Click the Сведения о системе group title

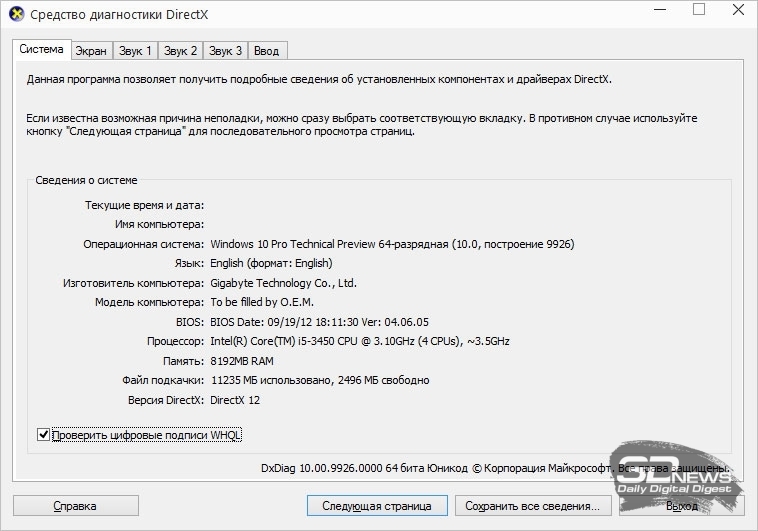pyautogui.click(x=86, y=180)
